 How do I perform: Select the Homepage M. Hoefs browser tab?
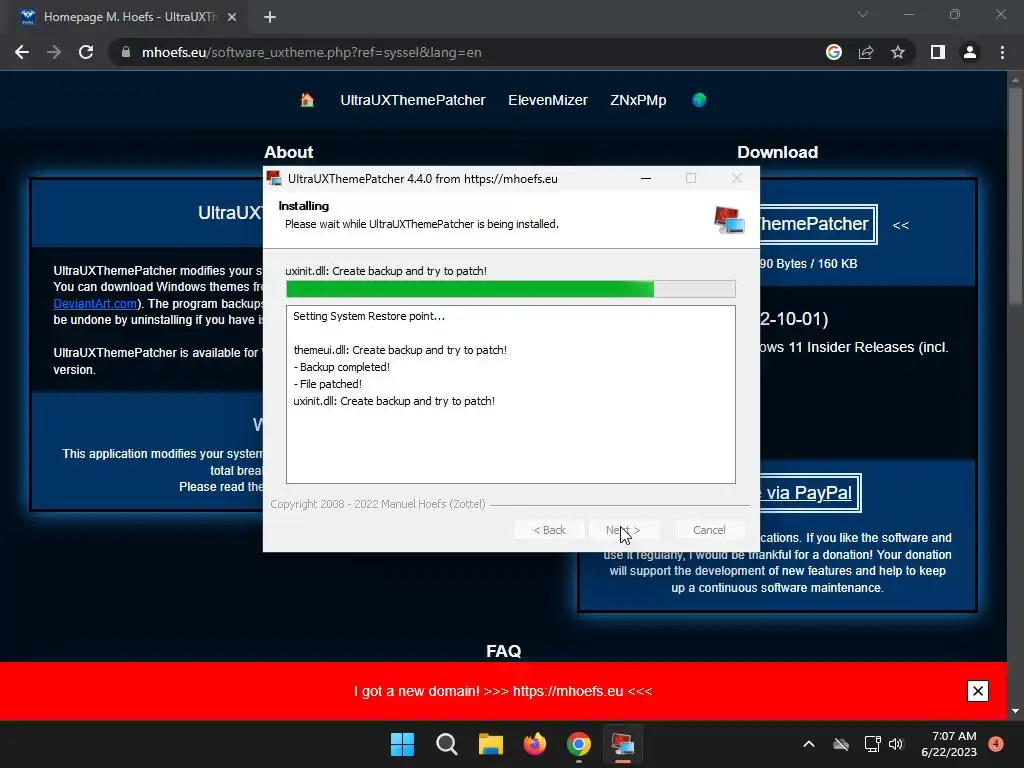(x=129, y=17)
